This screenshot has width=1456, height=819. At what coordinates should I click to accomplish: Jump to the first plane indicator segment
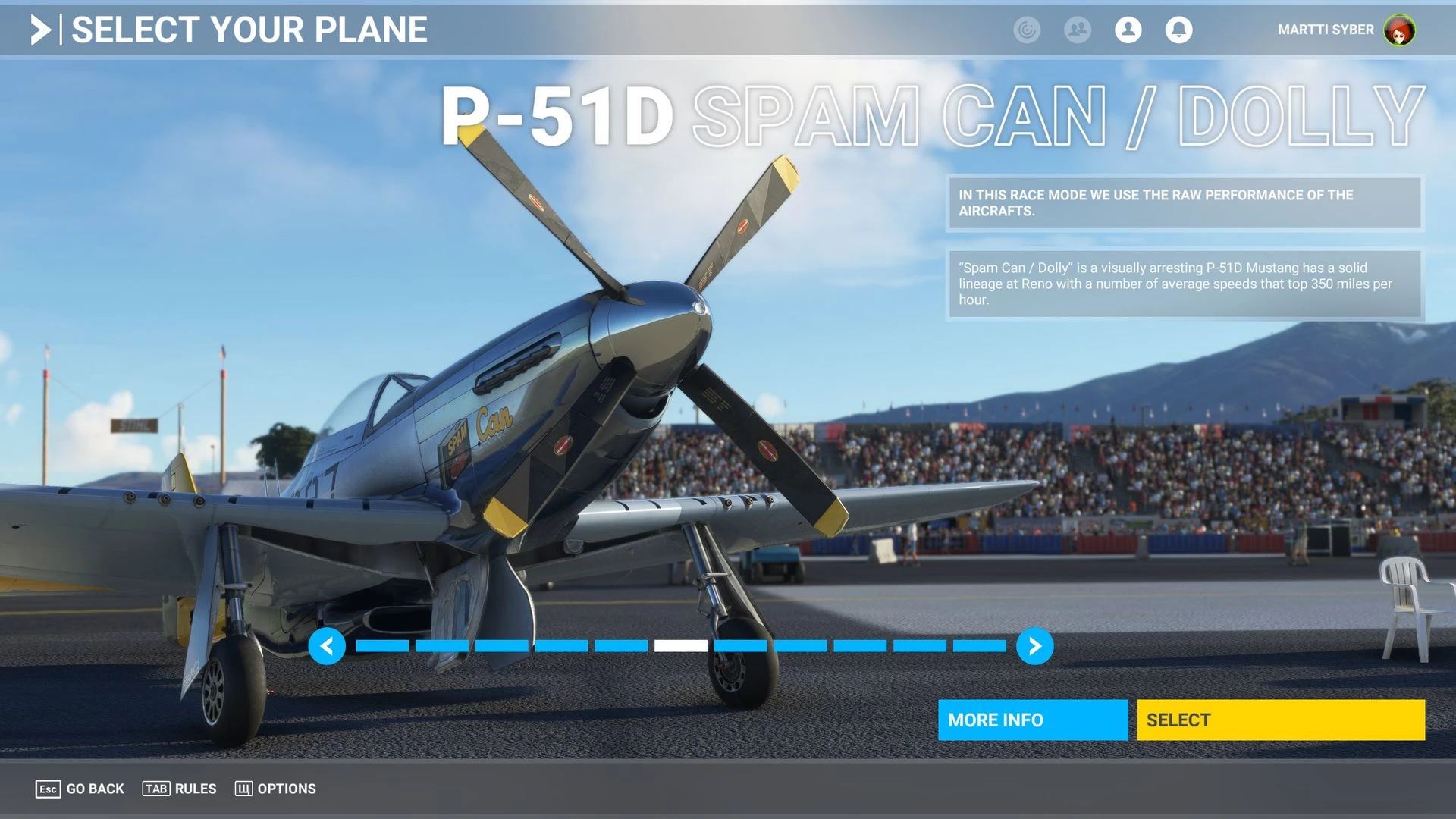(382, 646)
